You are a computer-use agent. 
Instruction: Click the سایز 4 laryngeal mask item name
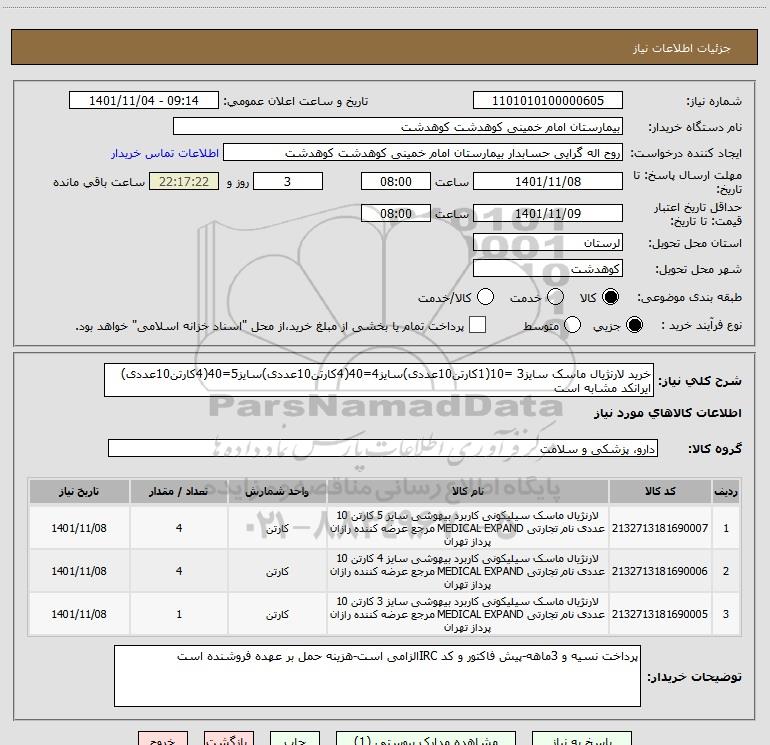[x=468, y=571]
